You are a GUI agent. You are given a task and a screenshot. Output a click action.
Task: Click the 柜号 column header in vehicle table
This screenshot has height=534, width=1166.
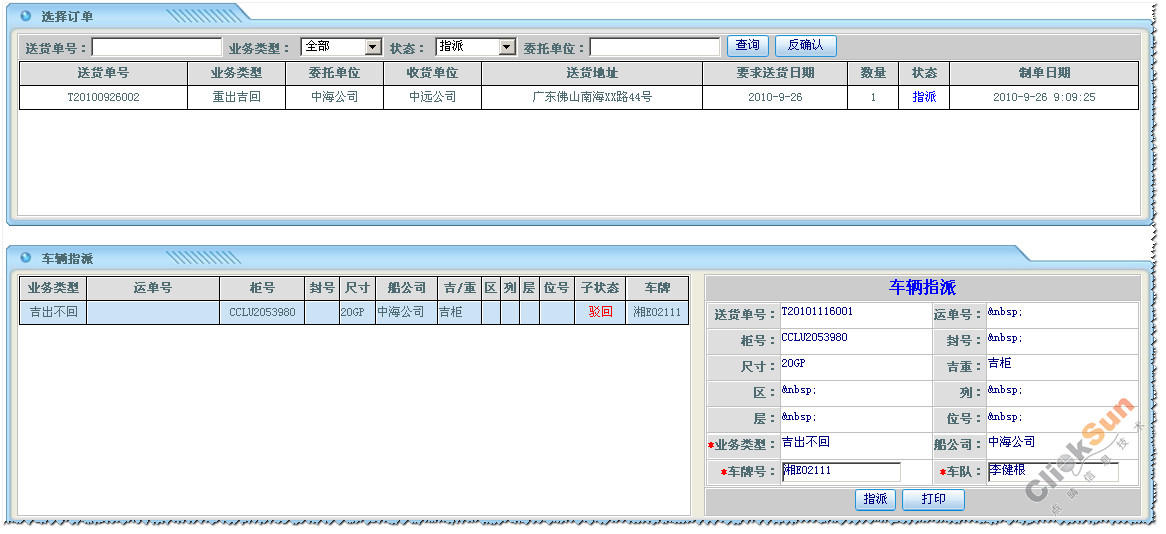click(262, 288)
